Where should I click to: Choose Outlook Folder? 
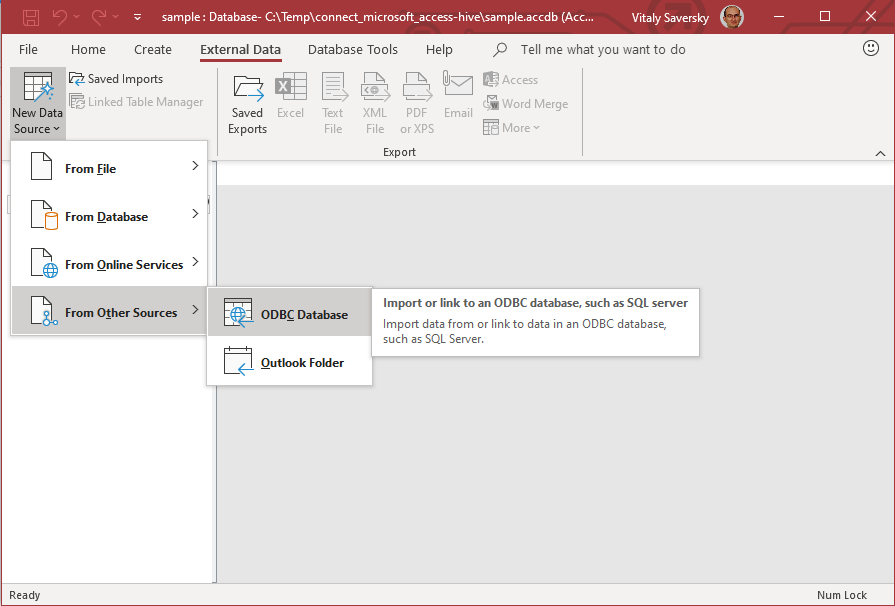tap(289, 362)
